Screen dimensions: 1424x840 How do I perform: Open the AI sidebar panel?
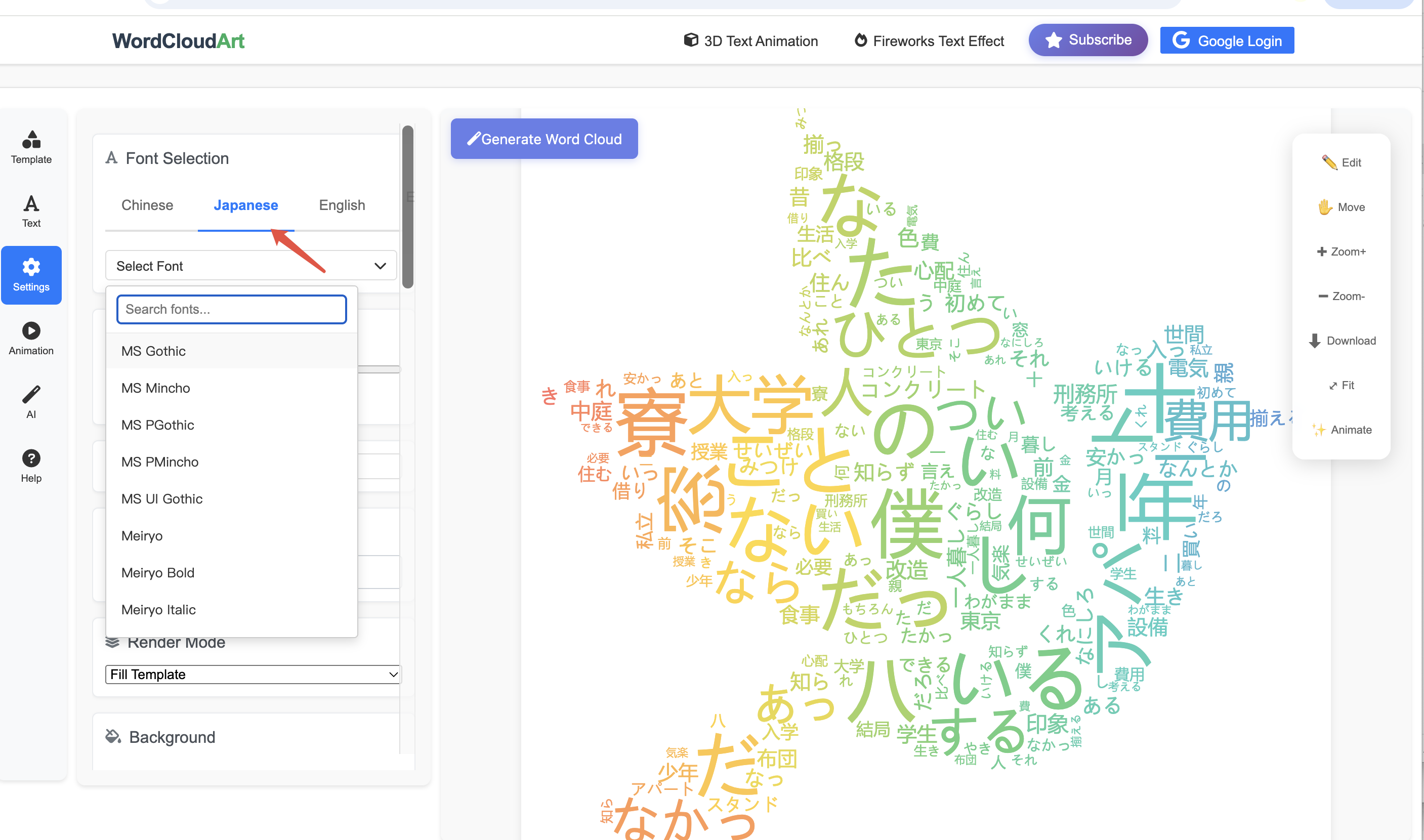point(31,402)
